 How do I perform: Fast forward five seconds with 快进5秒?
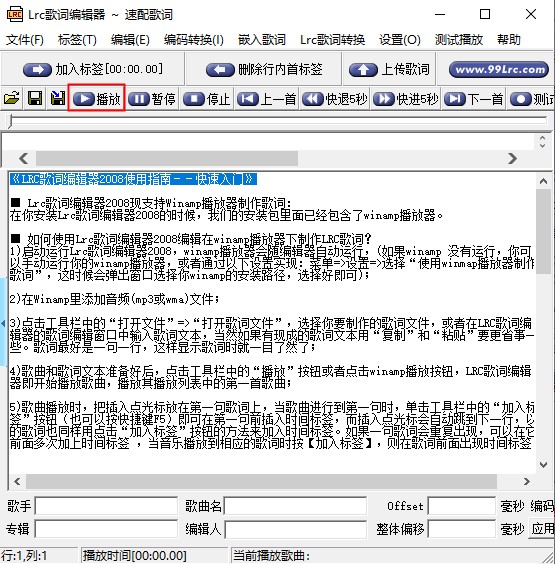tap(406, 99)
